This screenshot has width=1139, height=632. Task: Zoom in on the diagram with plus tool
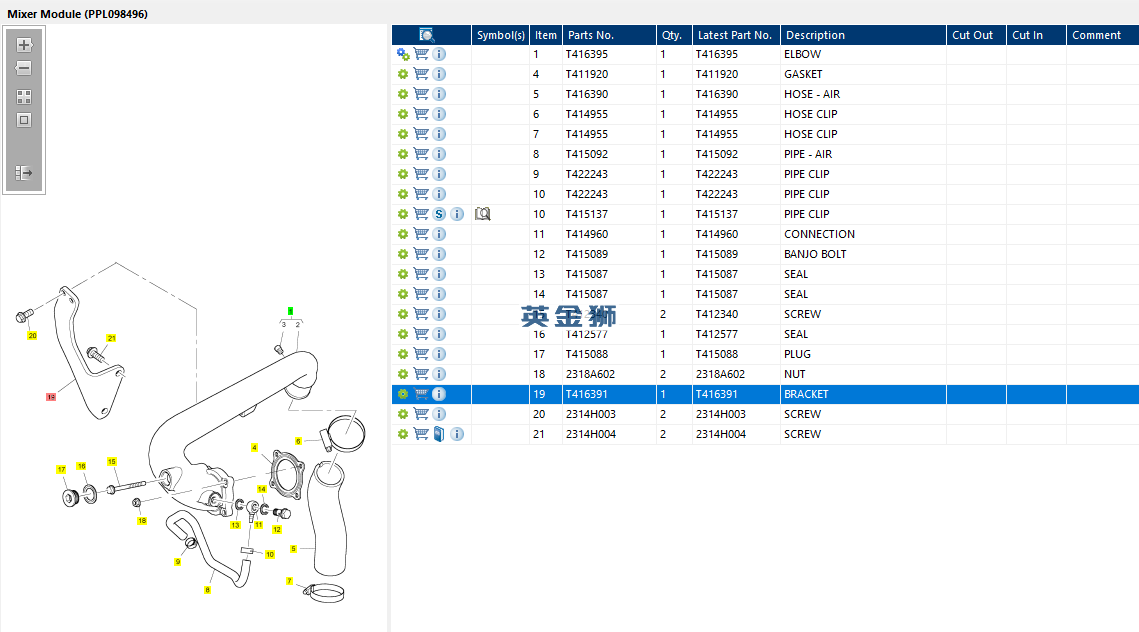click(x=24, y=45)
